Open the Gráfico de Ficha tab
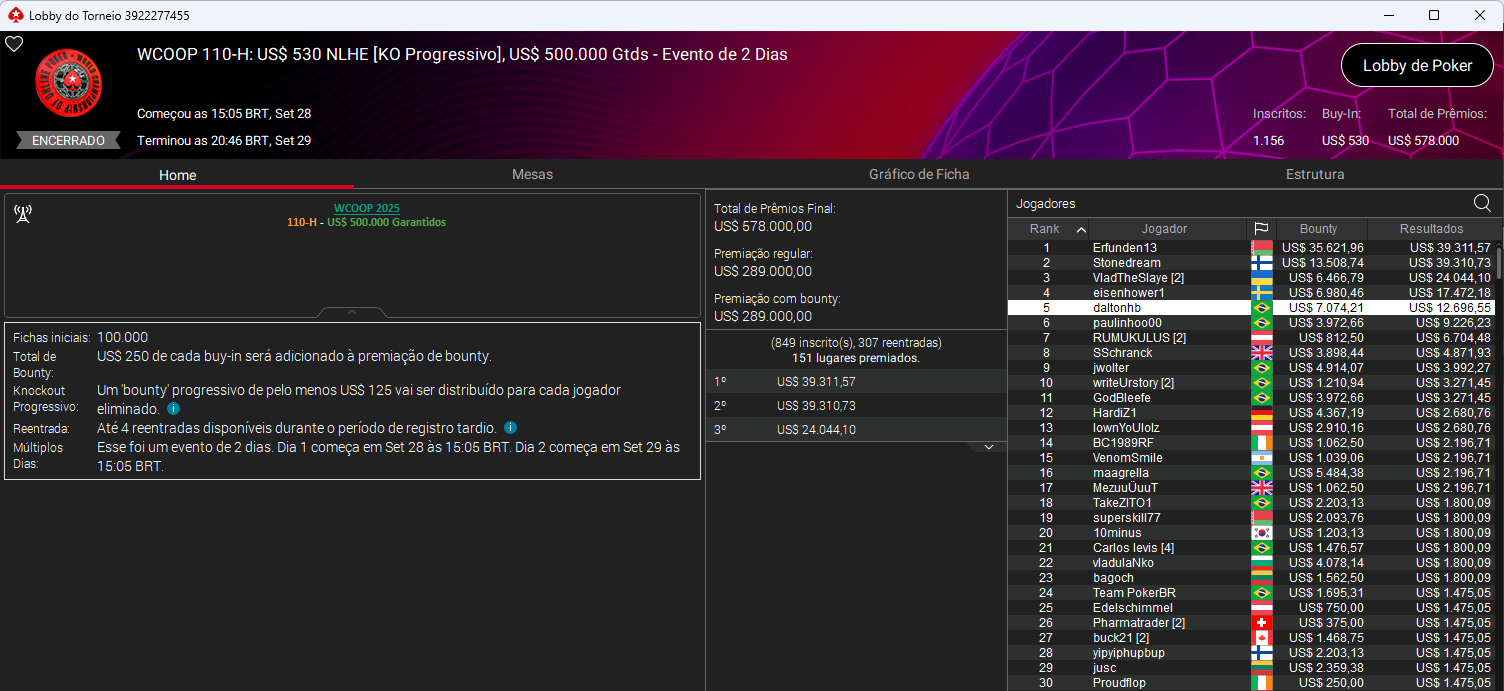 pyautogui.click(x=918, y=174)
